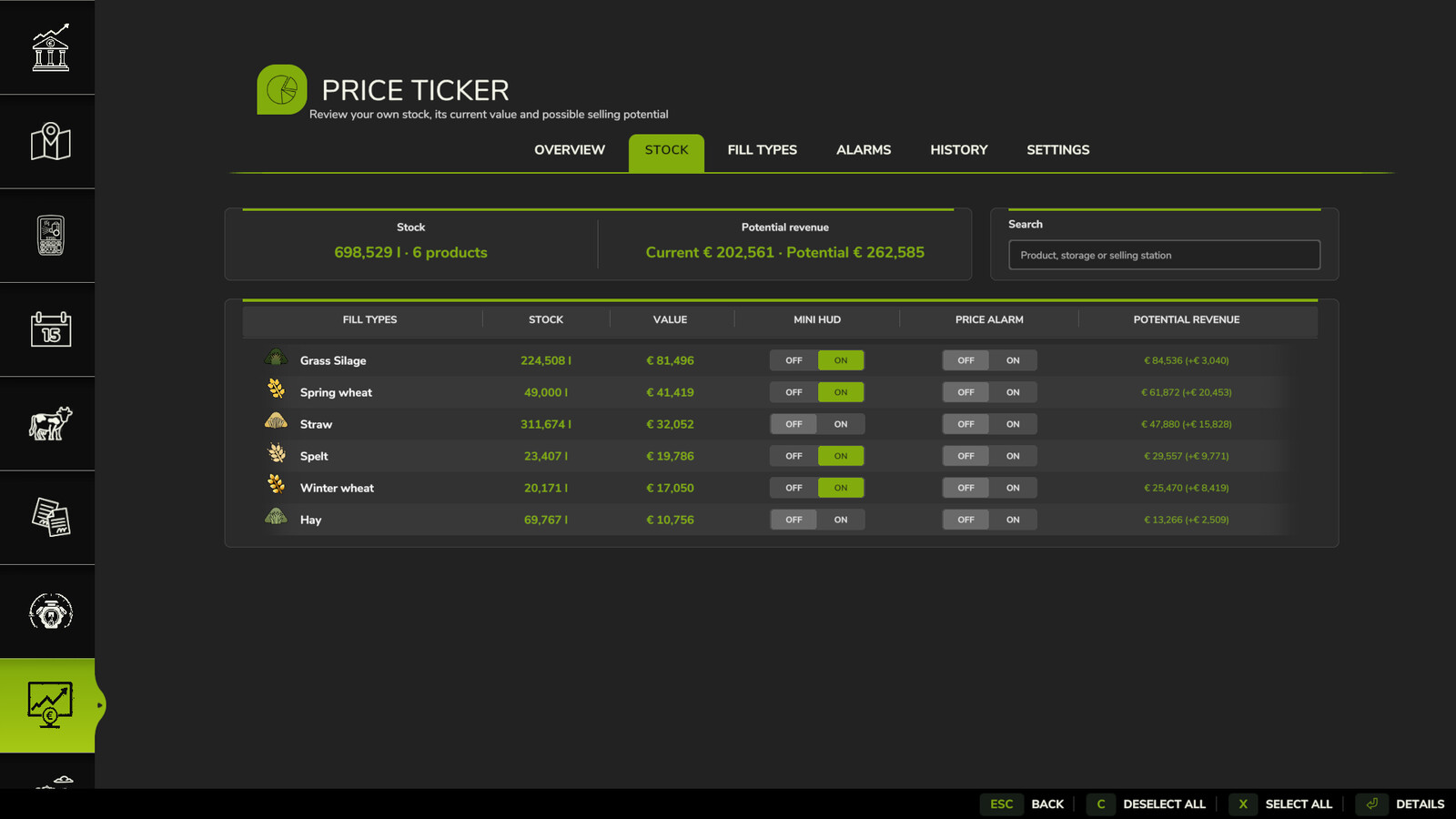
Task: Toggle Straw Price Alarm switch
Action: [989, 424]
